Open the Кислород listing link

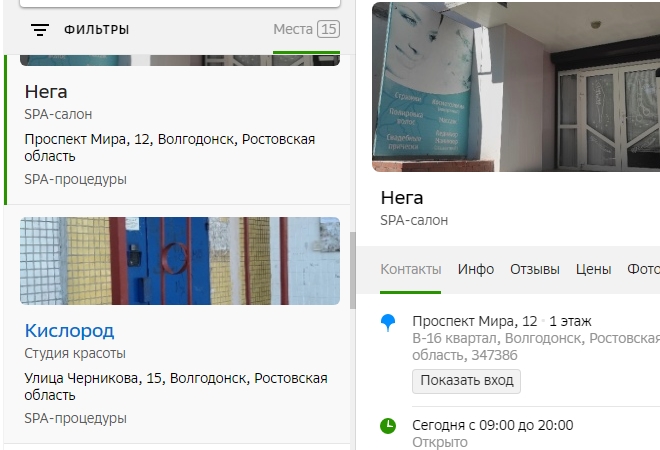click(69, 331)
